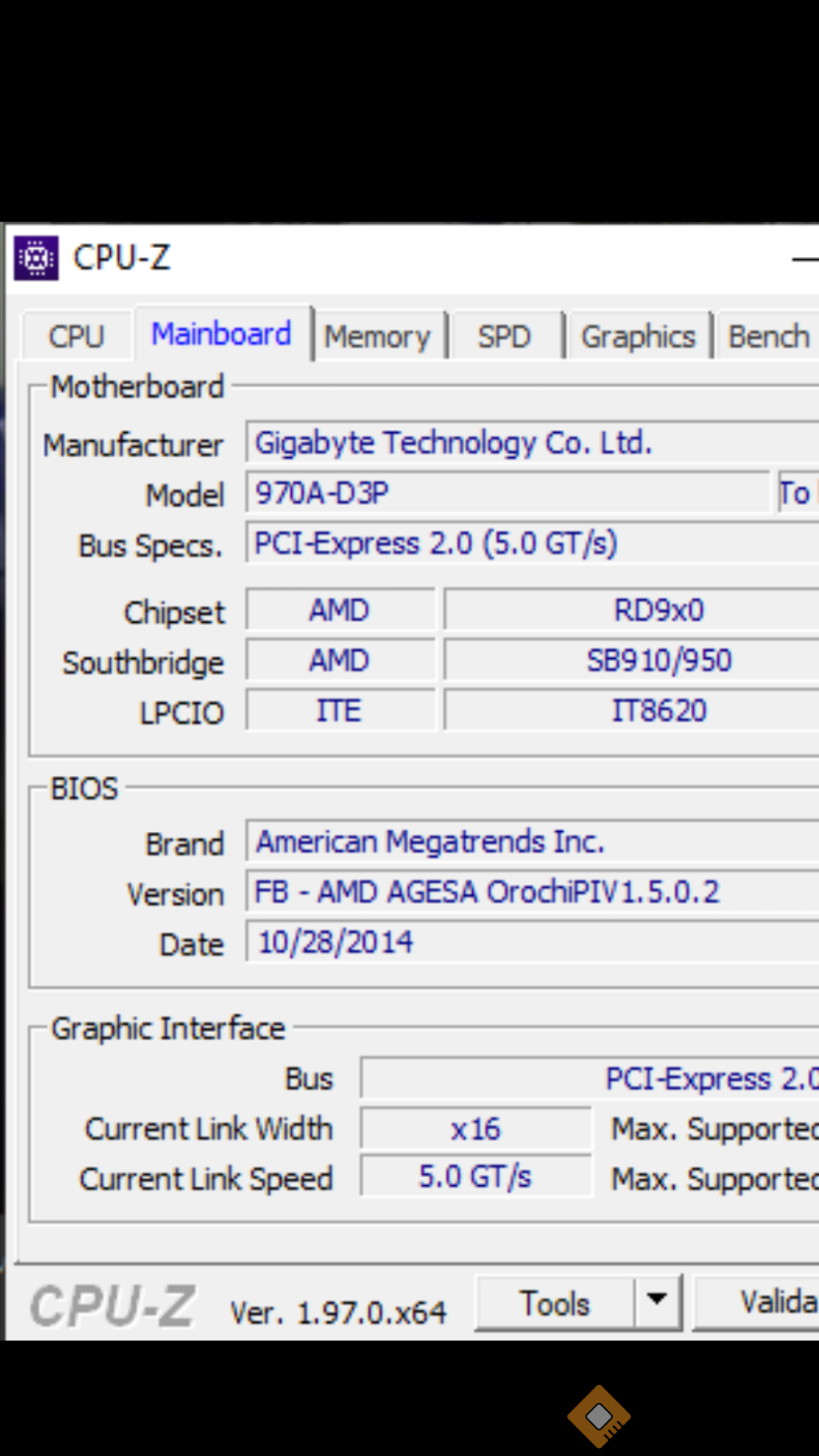819x1456 pixels.
Task: Click the LPCIO vendor ITE field
Action: click(340, 711)
